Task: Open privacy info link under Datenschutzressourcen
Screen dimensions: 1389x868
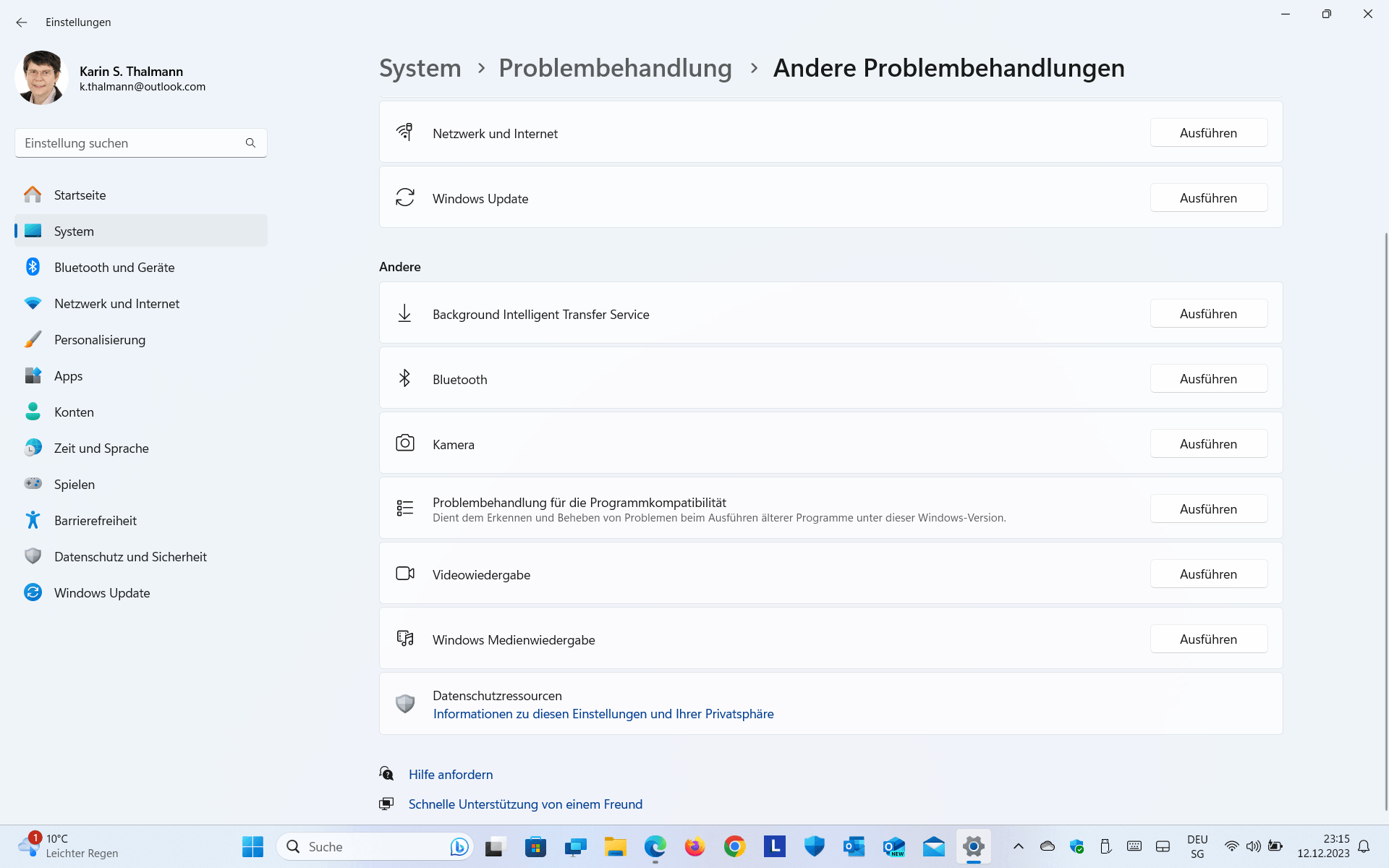Action: click(x=603, y=714)
